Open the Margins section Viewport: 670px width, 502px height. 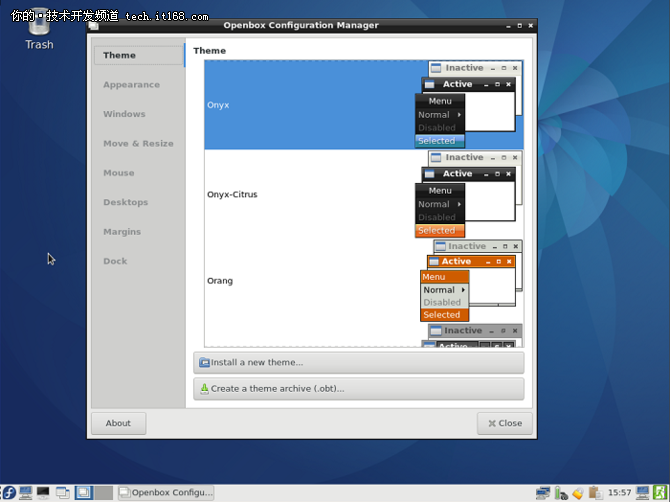tap(122, 232)
